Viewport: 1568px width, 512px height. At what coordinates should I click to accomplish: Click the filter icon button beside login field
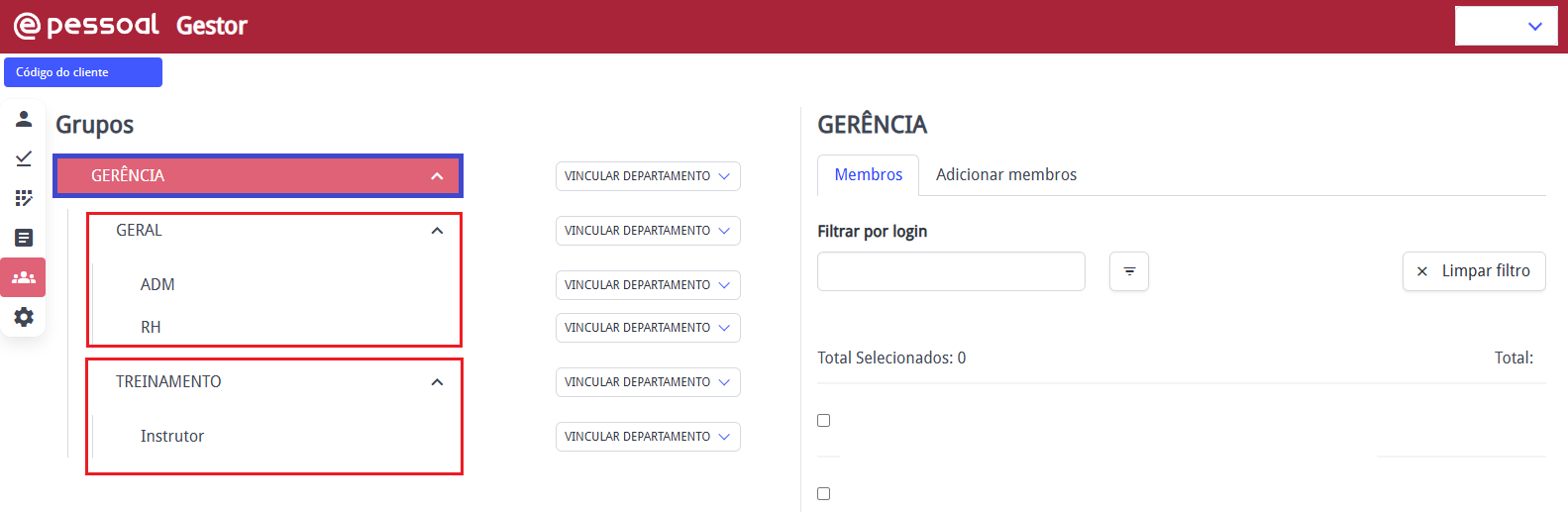[x=1129, y=271]
